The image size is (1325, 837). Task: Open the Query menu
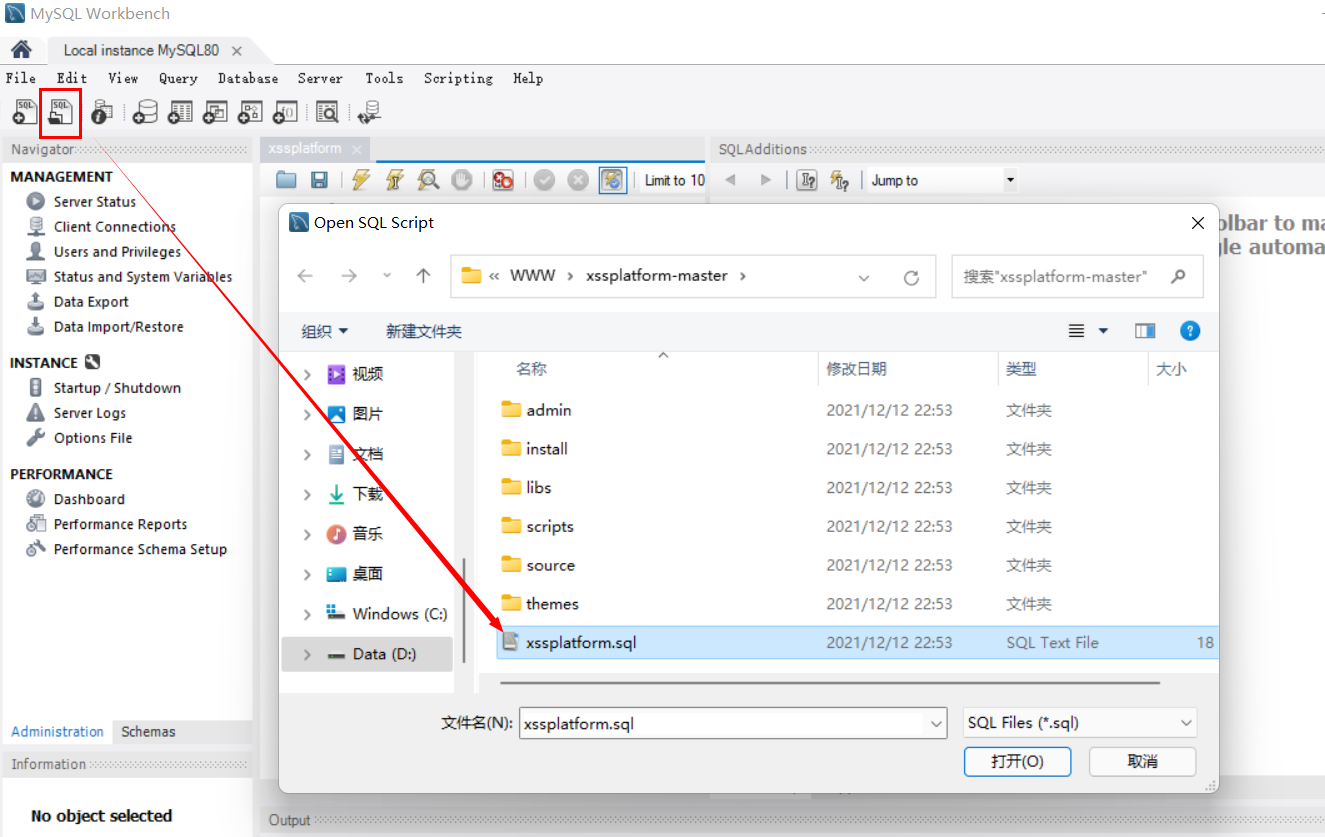178,78
